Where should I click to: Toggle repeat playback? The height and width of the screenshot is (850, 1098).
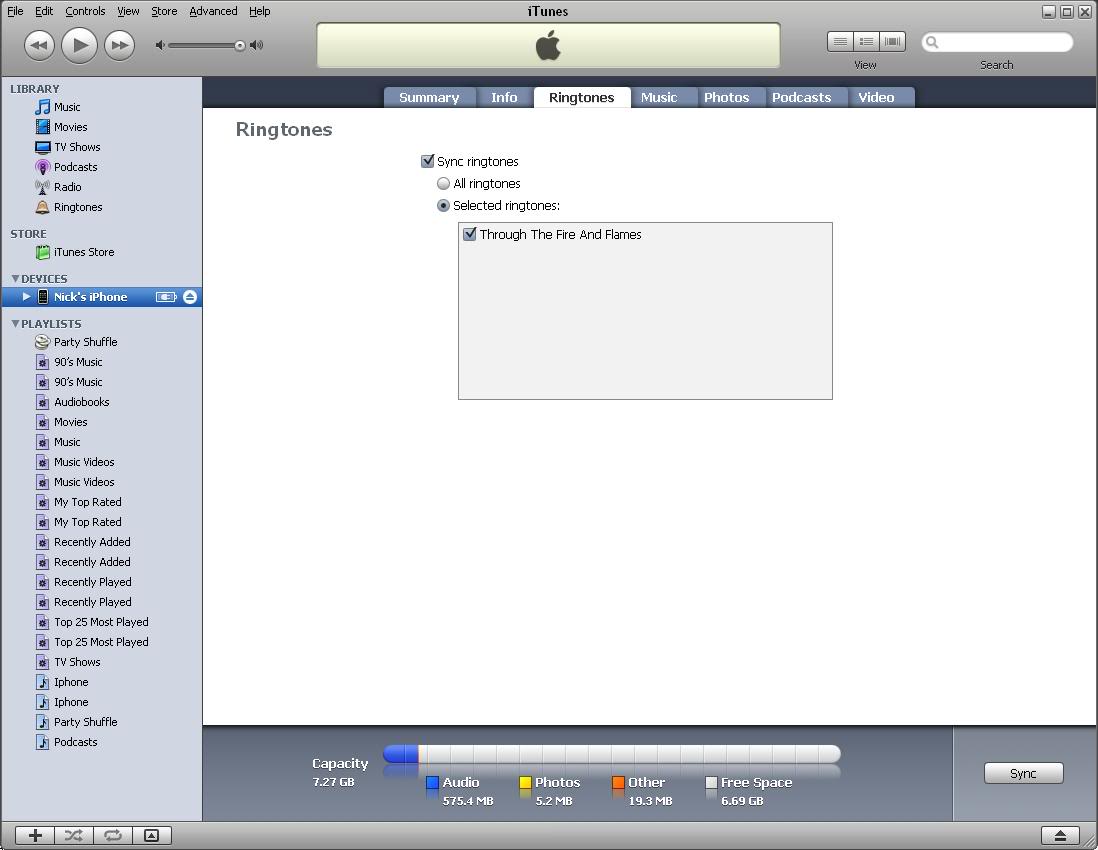tap(113, 835)
